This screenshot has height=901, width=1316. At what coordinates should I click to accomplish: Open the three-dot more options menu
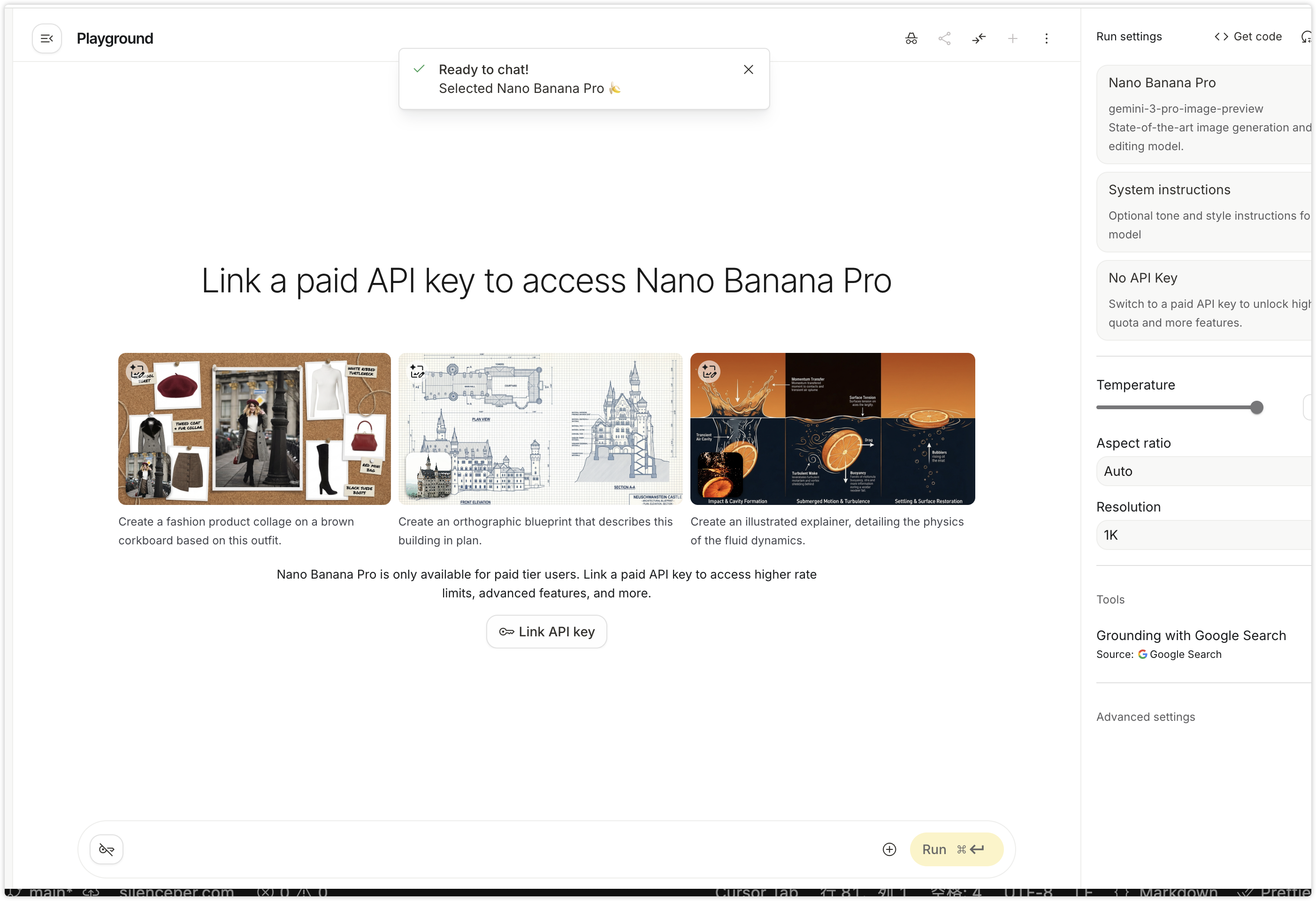click(1047, 38)
